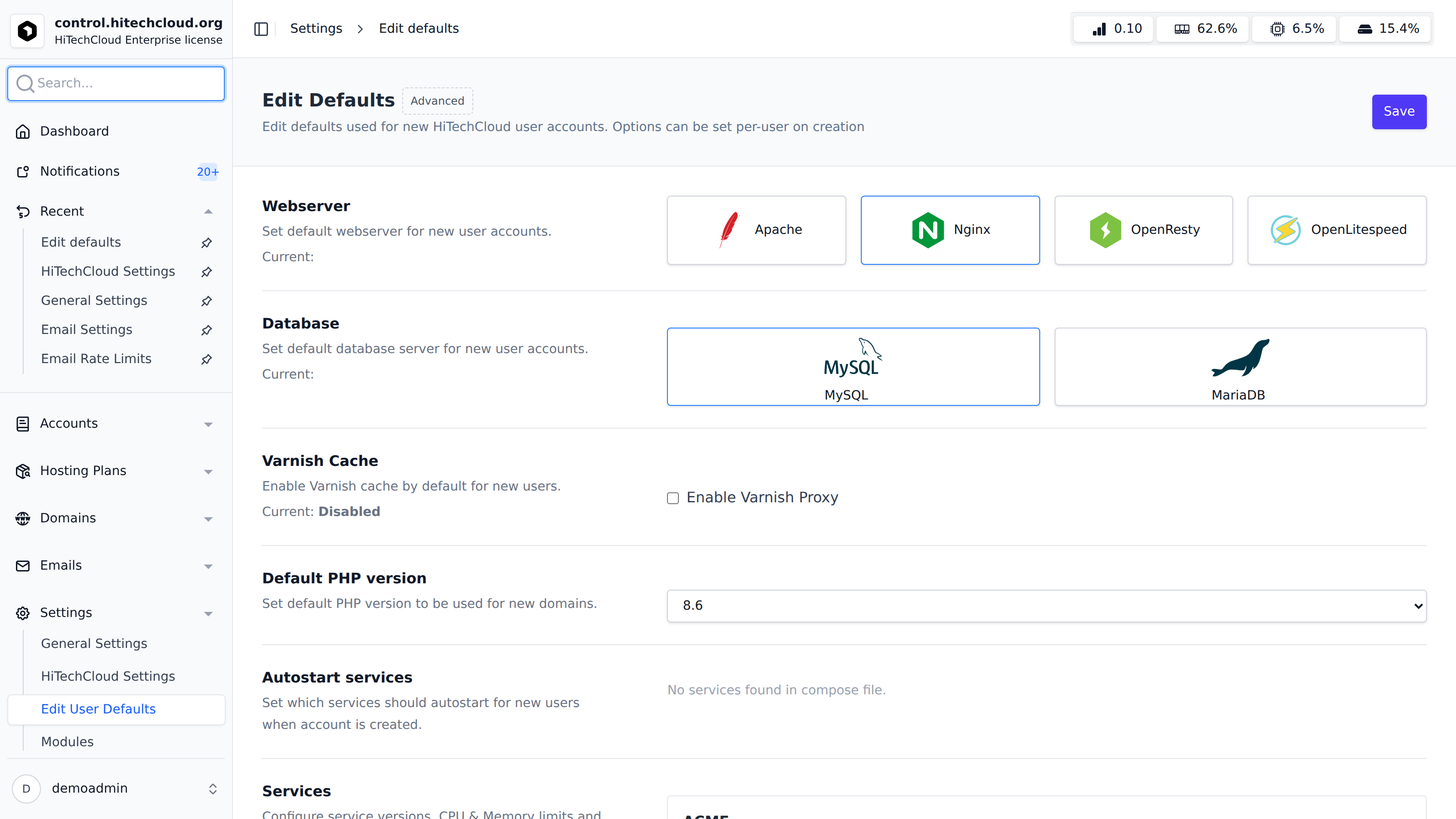1456x819 pixels.
Task: Pin the Email Settings recent item
Action: point(207,330)
